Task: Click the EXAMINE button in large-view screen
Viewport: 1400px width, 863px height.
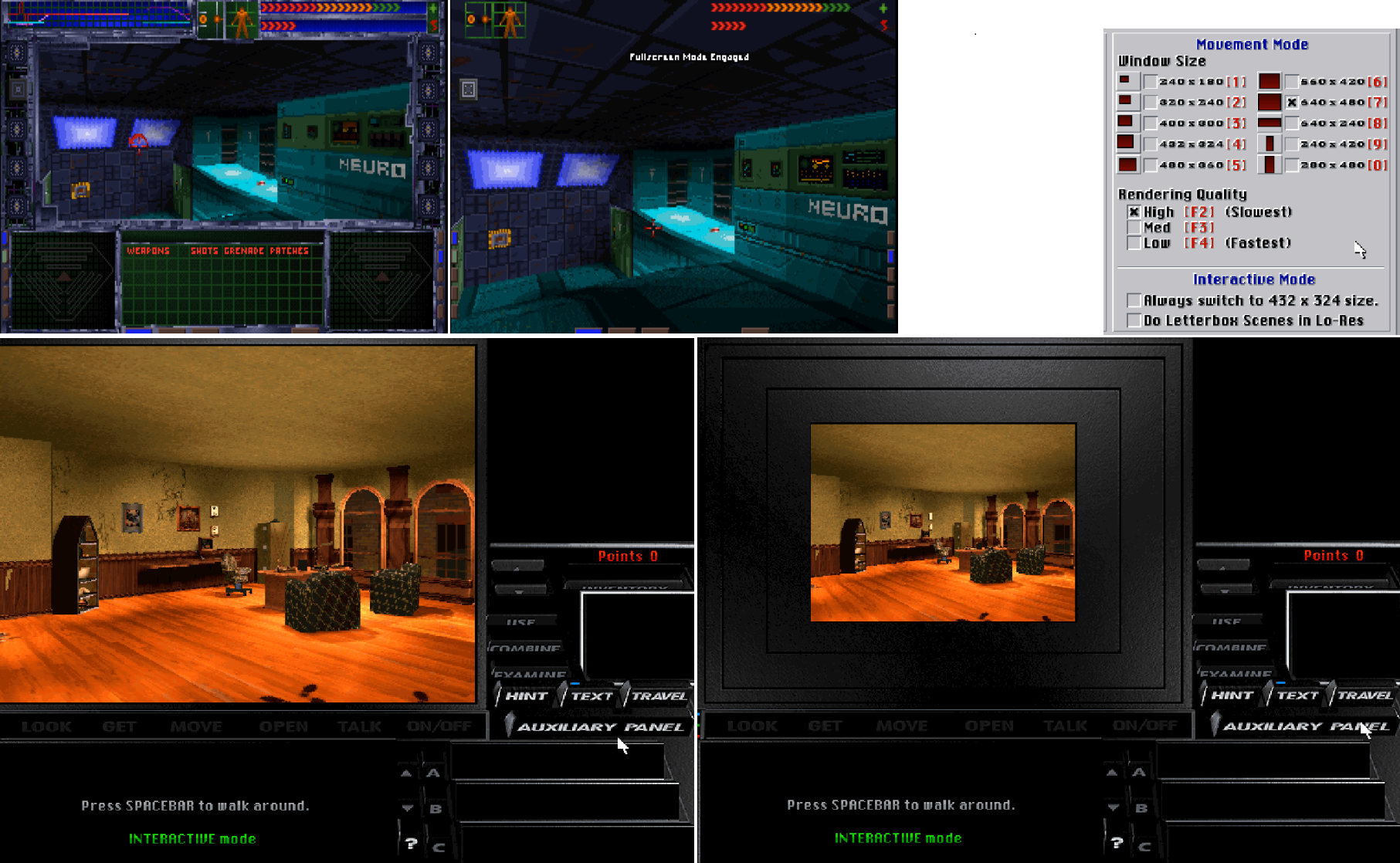Action: (530, 673)
